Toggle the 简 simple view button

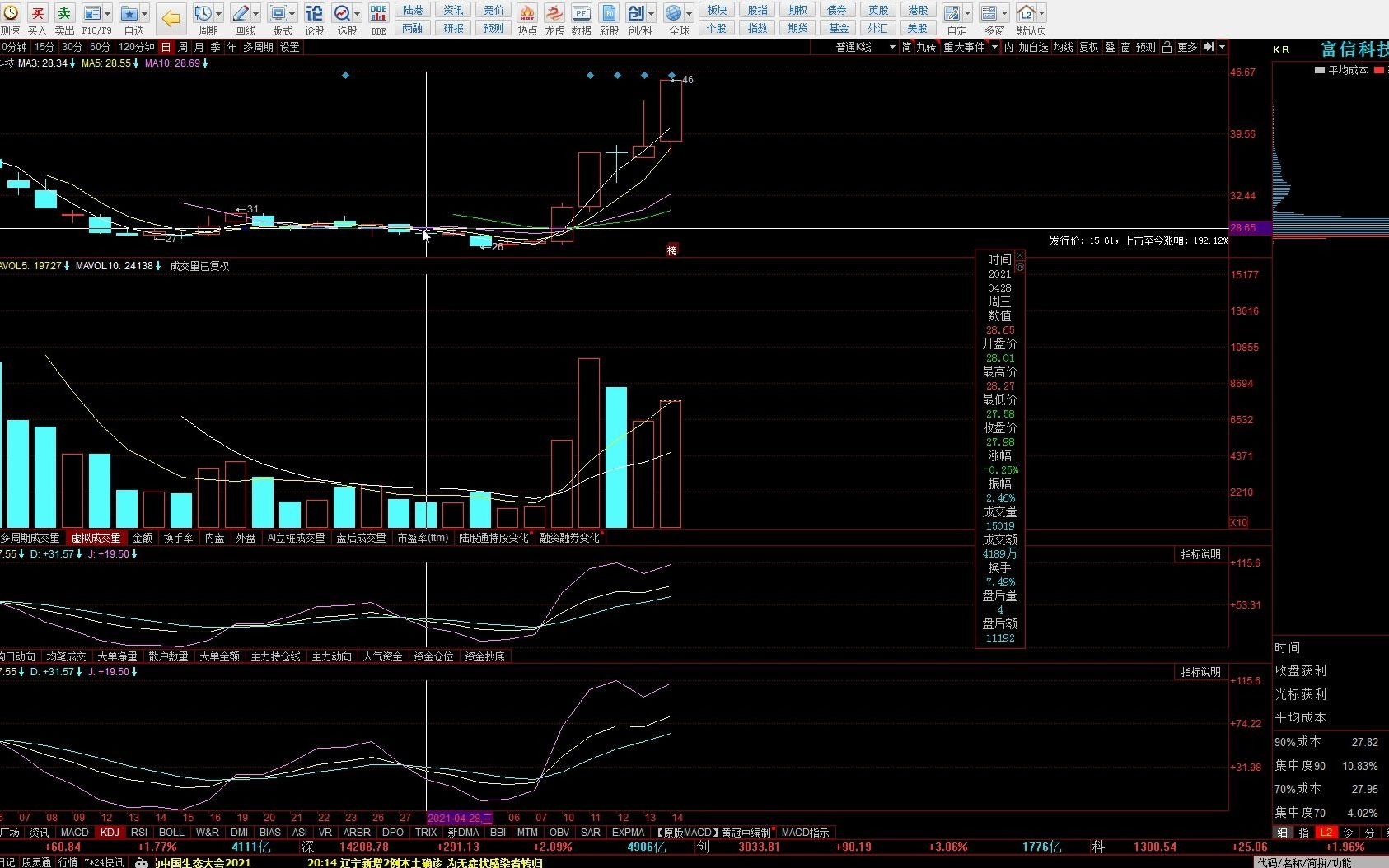point(906,47)
